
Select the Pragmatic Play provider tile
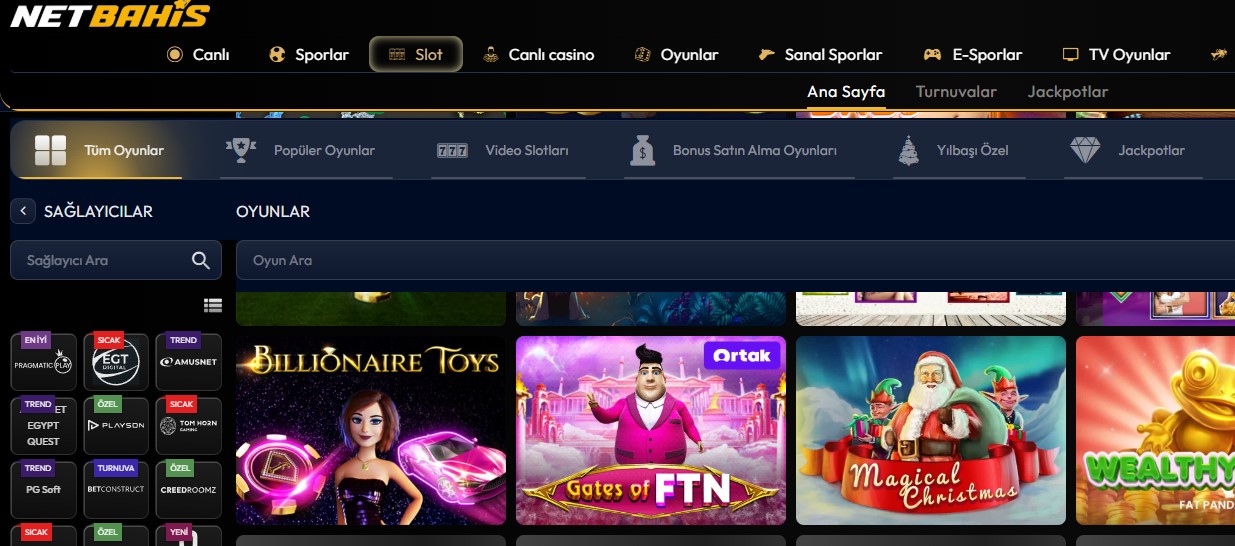(x=44, y=362)
